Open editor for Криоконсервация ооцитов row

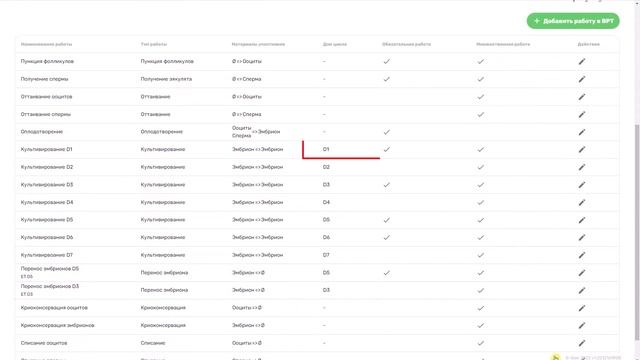[x=582, y=308]
